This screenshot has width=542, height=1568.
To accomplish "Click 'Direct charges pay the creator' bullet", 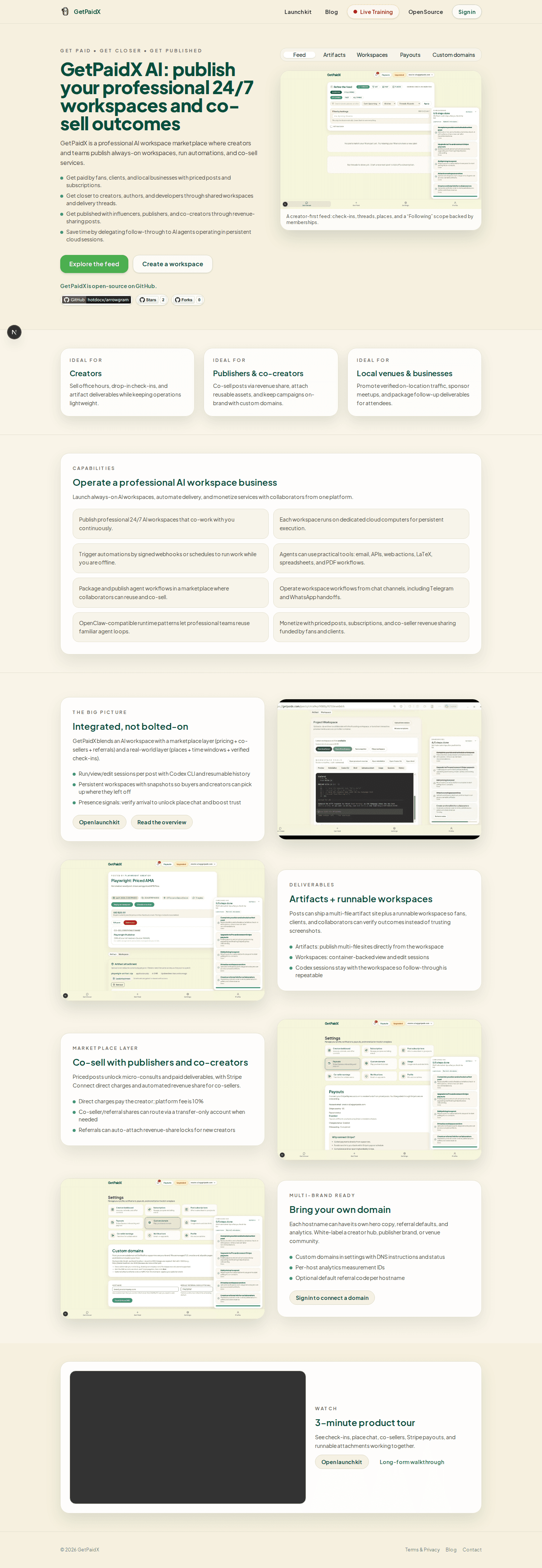I will 141,1101.
